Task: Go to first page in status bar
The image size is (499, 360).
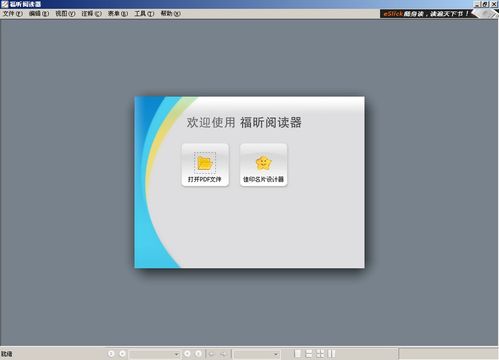Action: pos(111,354)
